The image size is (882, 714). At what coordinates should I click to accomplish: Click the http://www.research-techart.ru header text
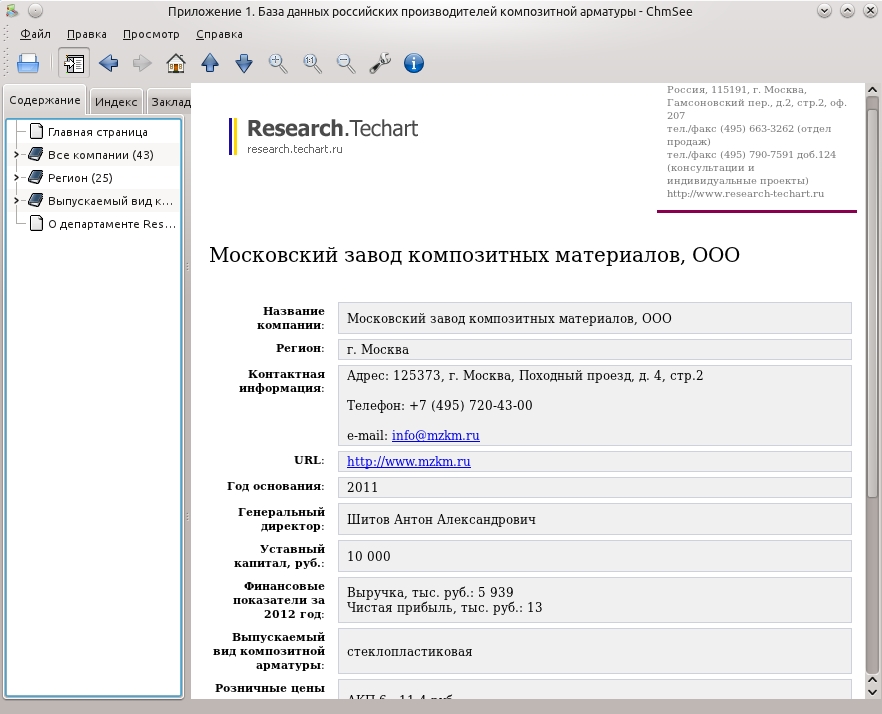click(745, 194)
